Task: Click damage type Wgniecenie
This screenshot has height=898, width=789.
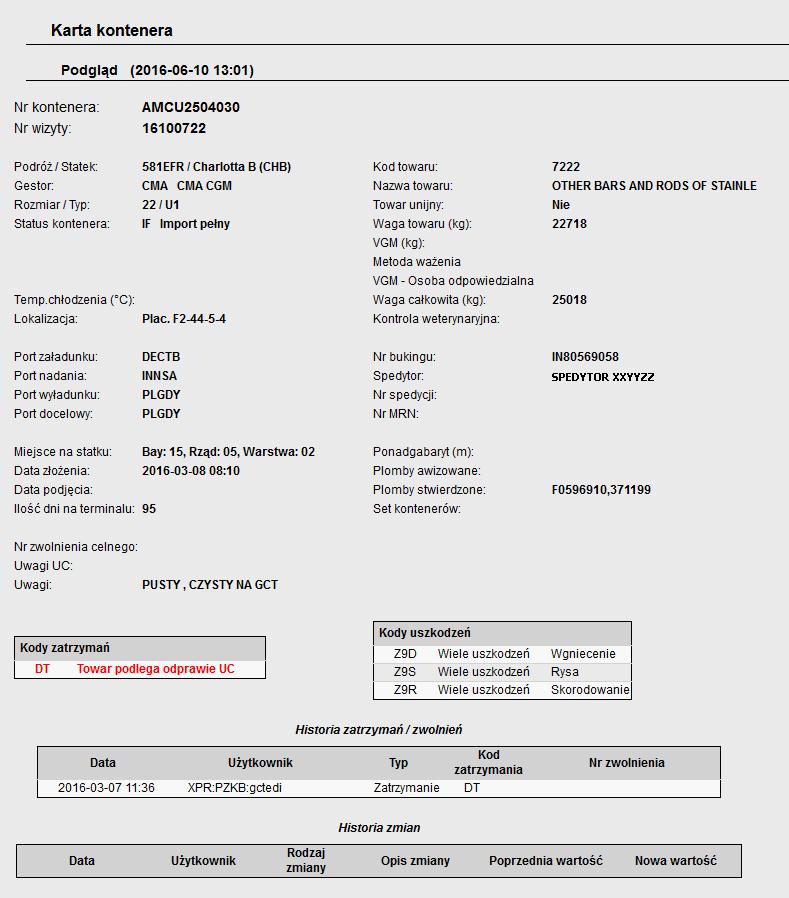Action: pyautogui.click(x=583, y=653)
